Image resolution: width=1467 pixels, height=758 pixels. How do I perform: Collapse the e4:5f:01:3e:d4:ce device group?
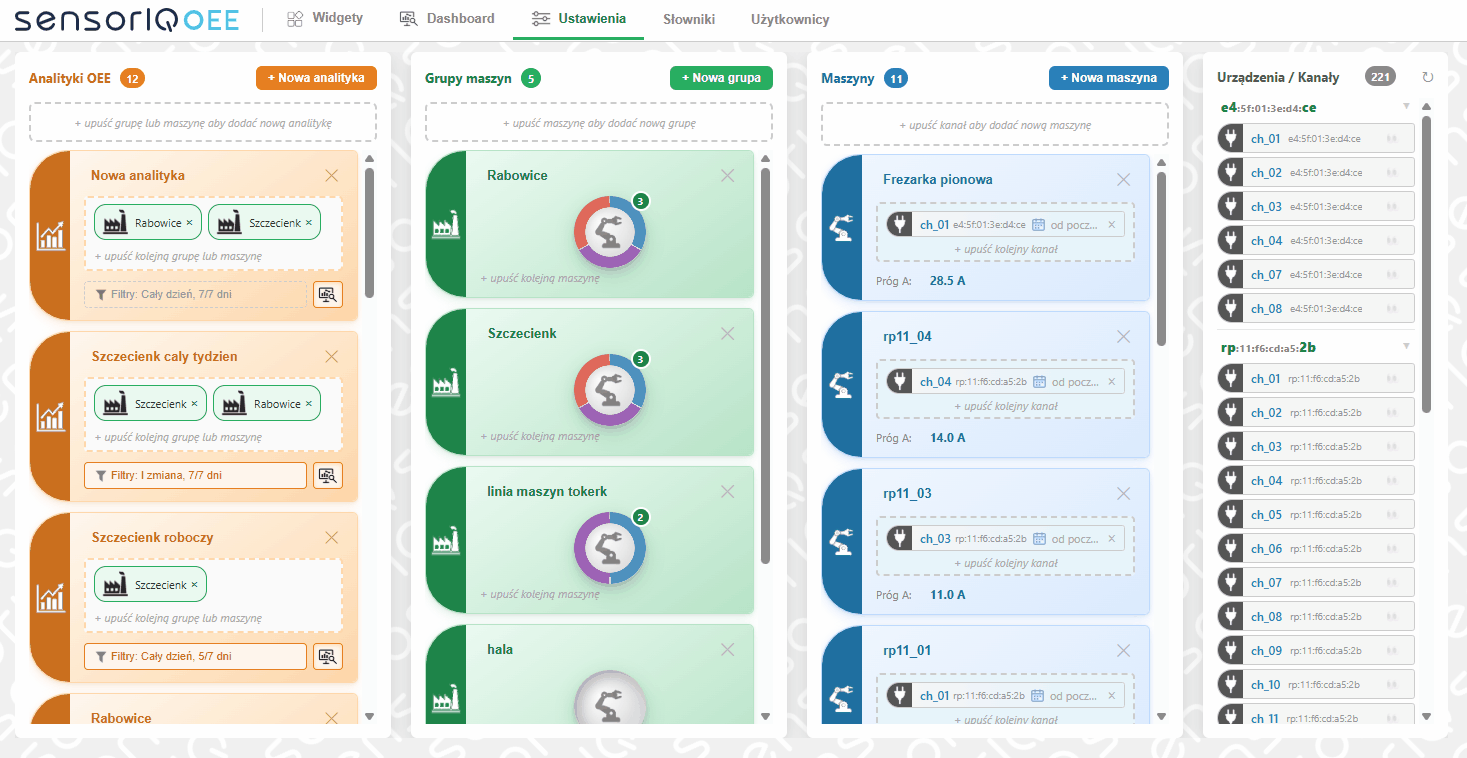(x=1406, y=106)
